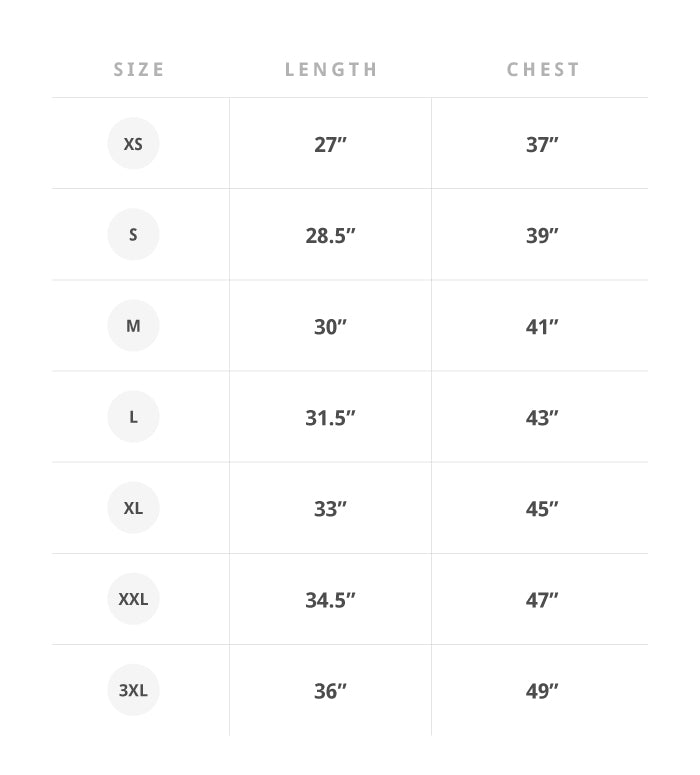Click the LENGTH column header

tap(331, 70)
